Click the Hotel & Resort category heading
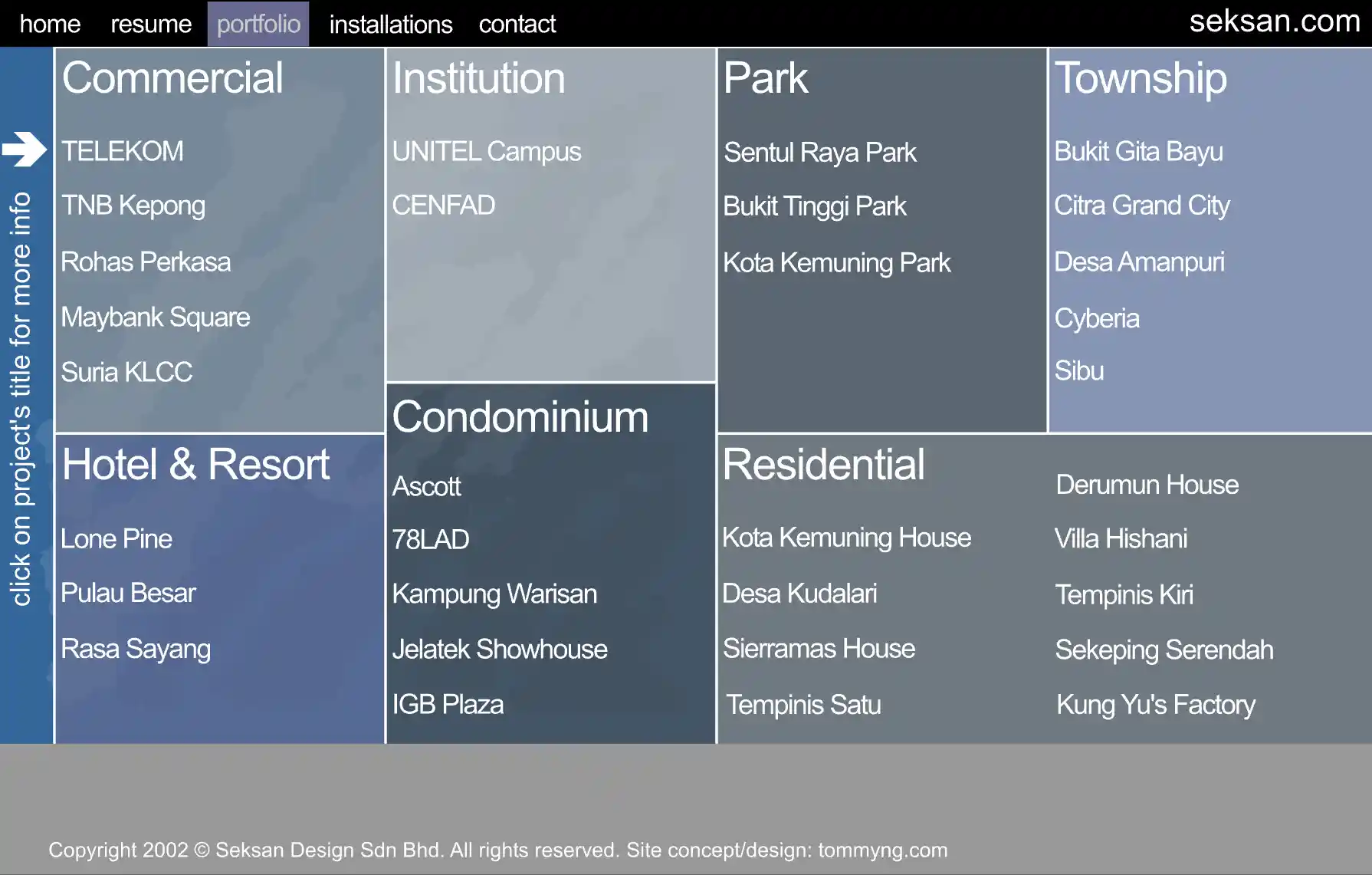This screenshot has width=1372, height=875. tap(196, 465)
